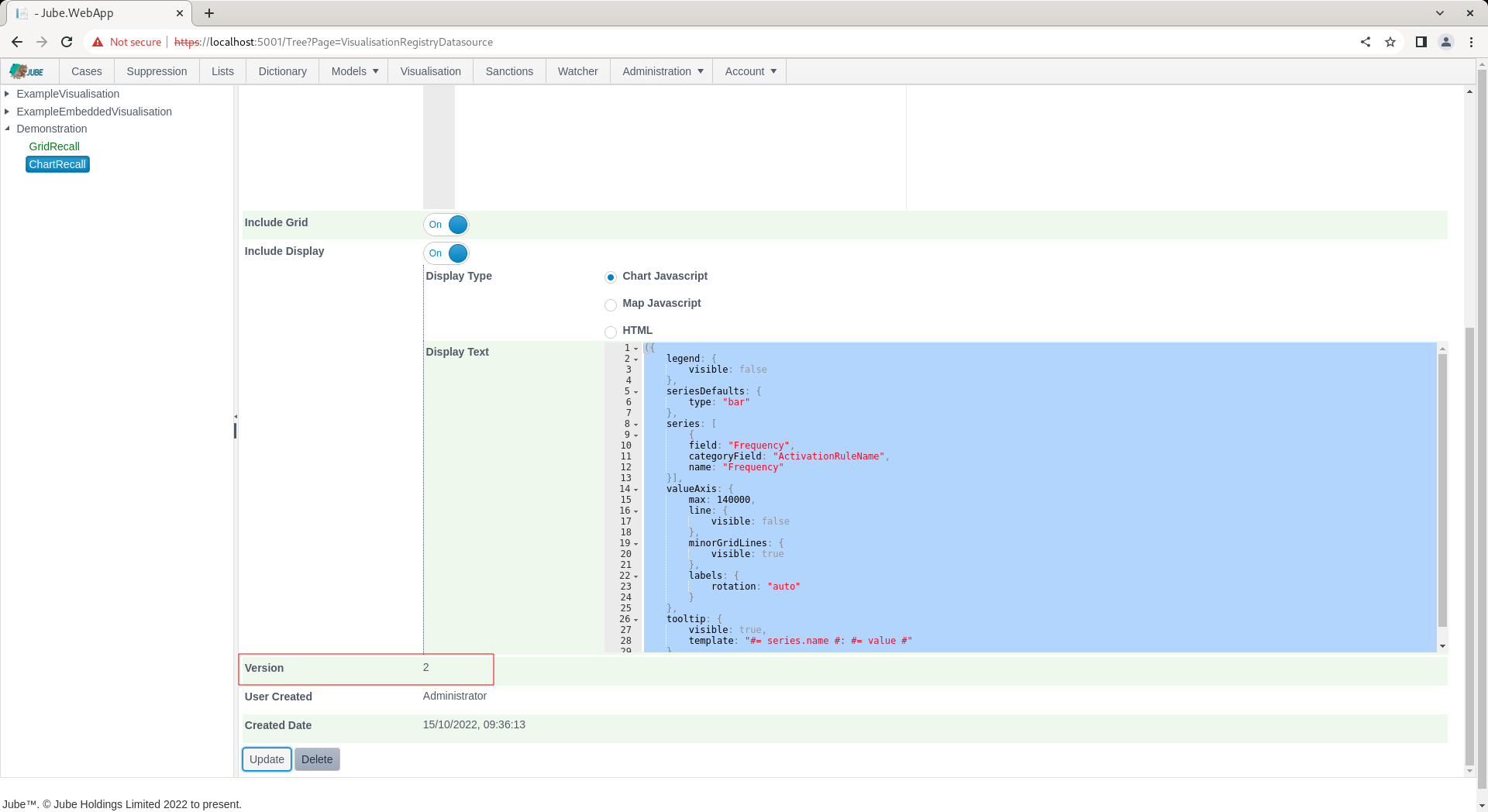The image size is (1488, 812).
Task: Open the Models dropdown menu
Action: 354,71
